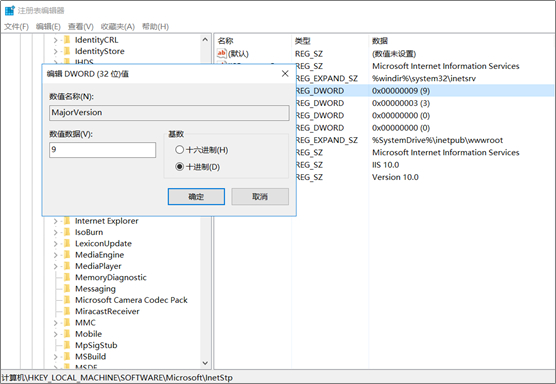
Task: Click the MSBuild folder icon
Action: (67, 356)
